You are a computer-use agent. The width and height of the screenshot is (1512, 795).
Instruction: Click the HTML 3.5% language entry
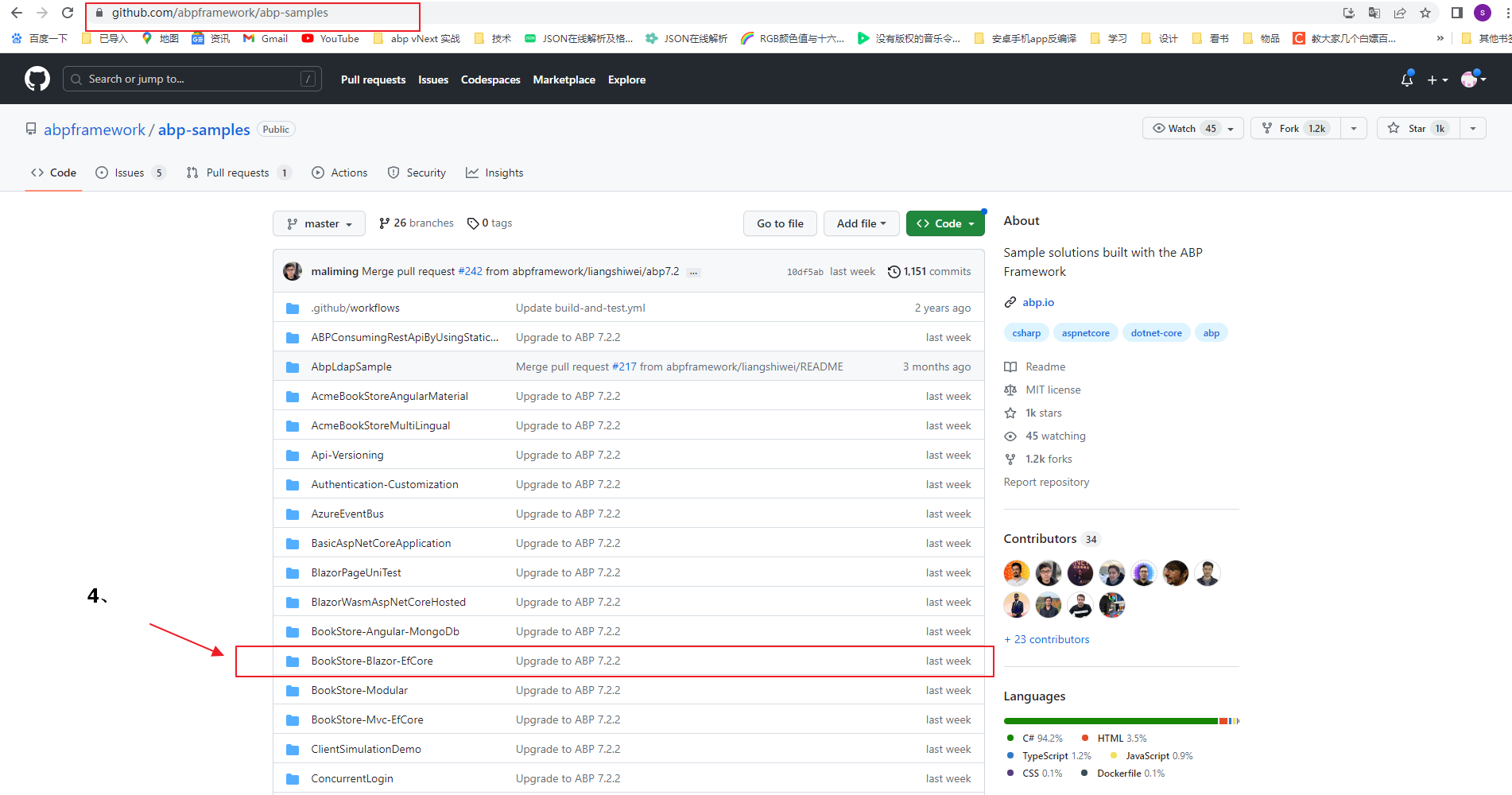pos(1114,739)
